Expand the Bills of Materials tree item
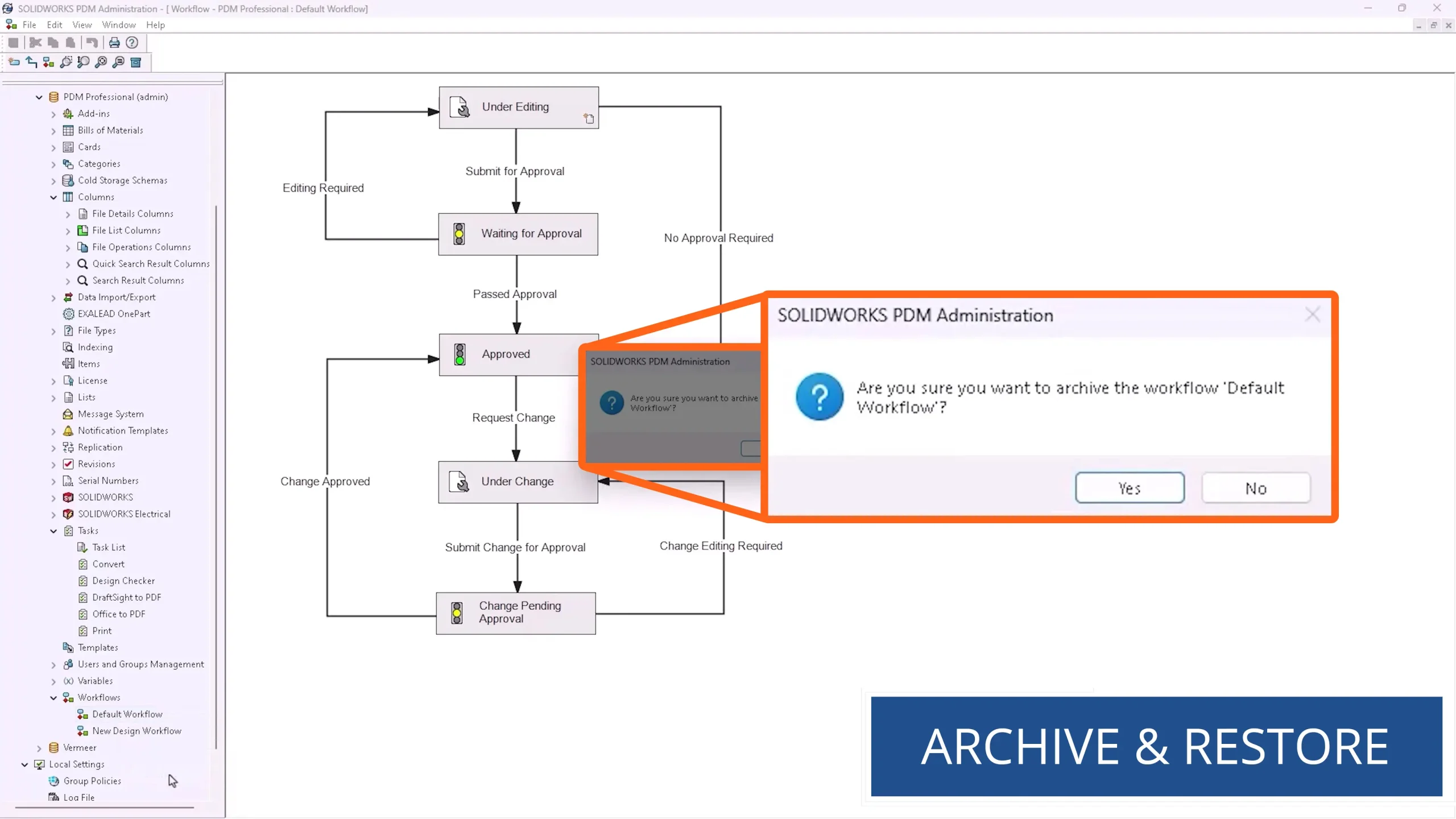The height and width of the screenshot is (819, 1456). 53,130
